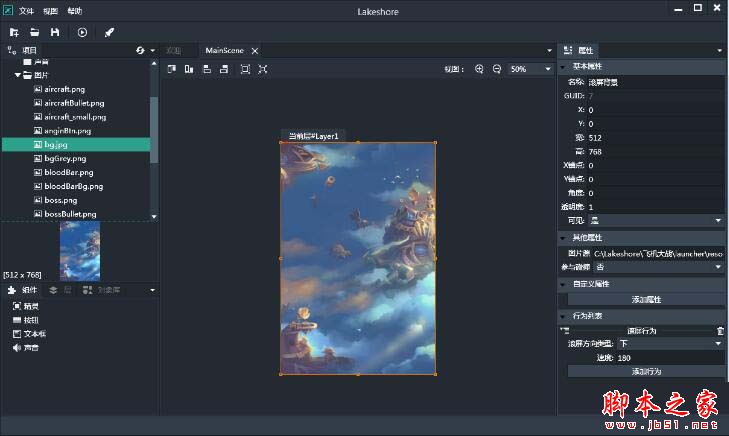Save the project with the floppy icon
Image resolution: width=729 pixels, height=436 pixels.
pyautogui.click(x=55, y=32)
